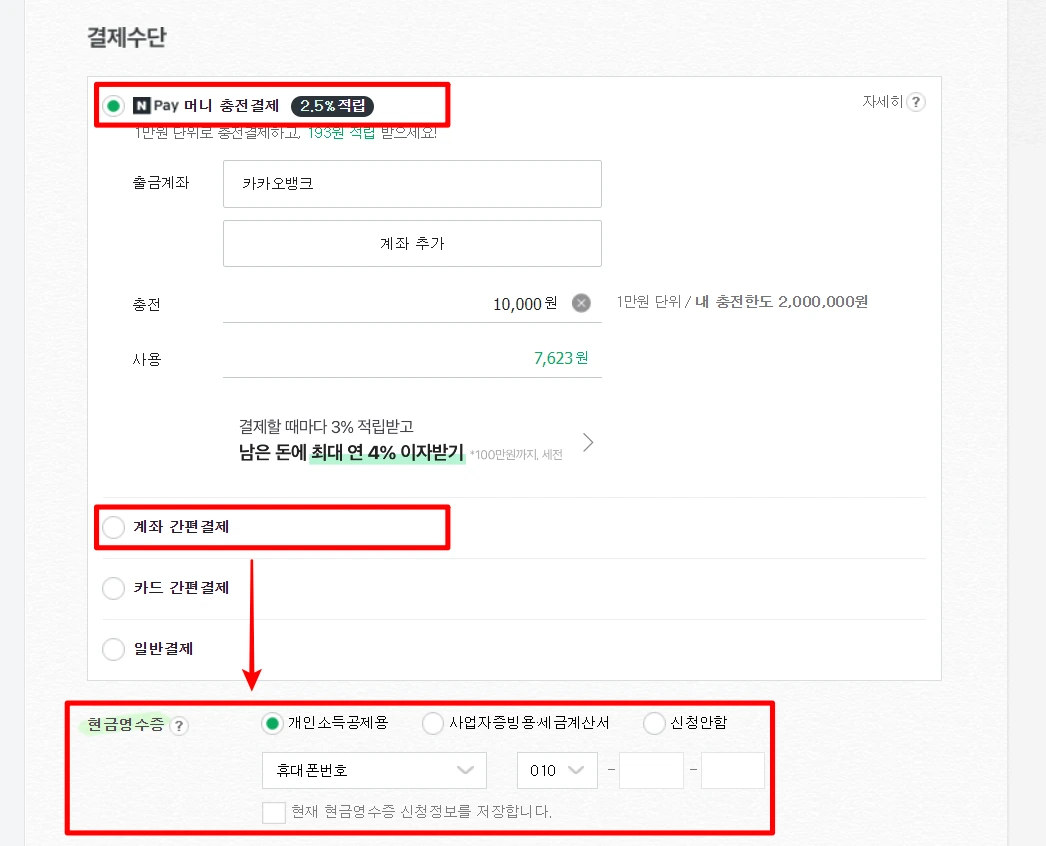The width and height of the screenshot is (1046, 846).
Task: Select 개인소득공제용 receipt option
Action: [270, 722]
